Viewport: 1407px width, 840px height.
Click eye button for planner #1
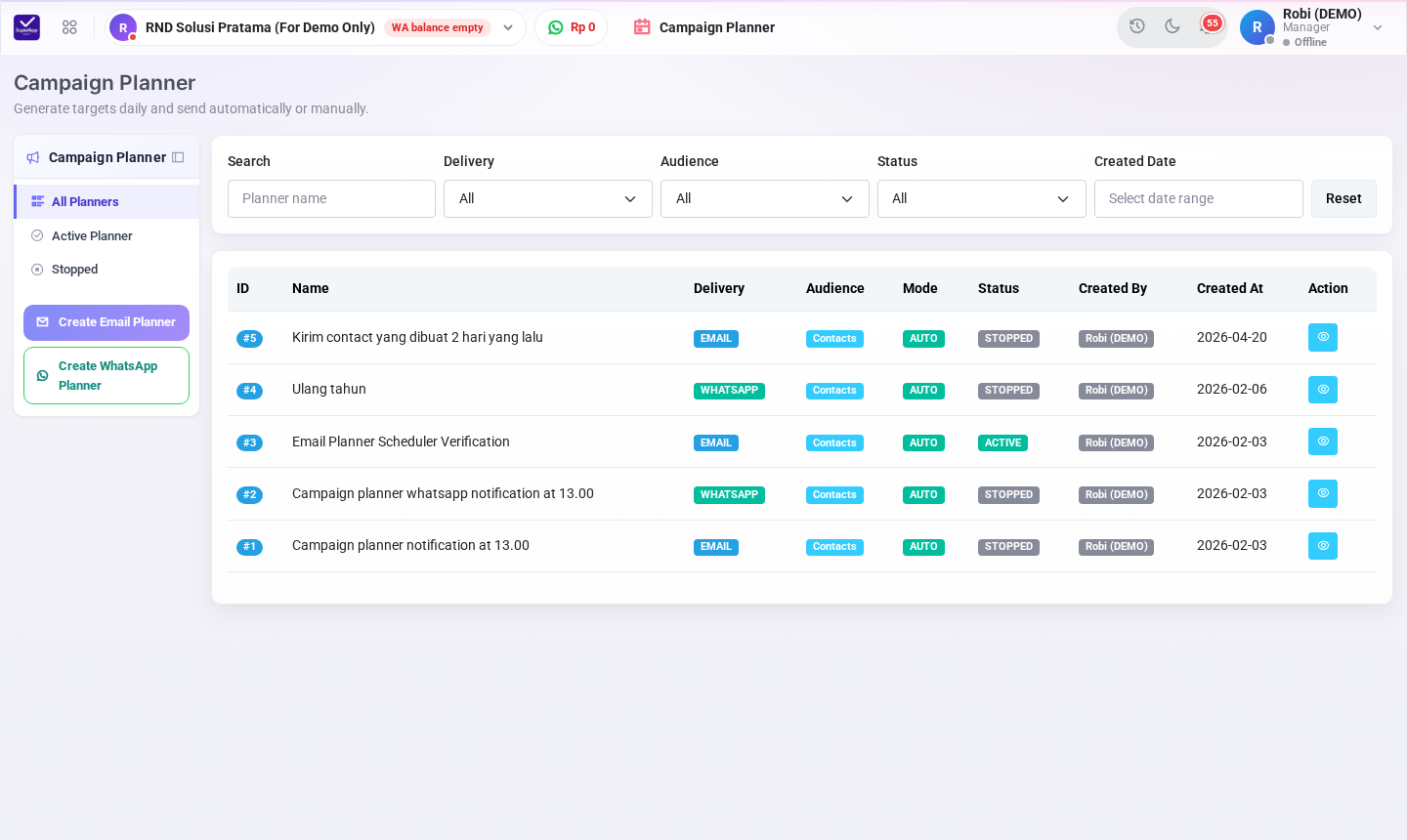pyautogui.click(x=1323, y=546)
